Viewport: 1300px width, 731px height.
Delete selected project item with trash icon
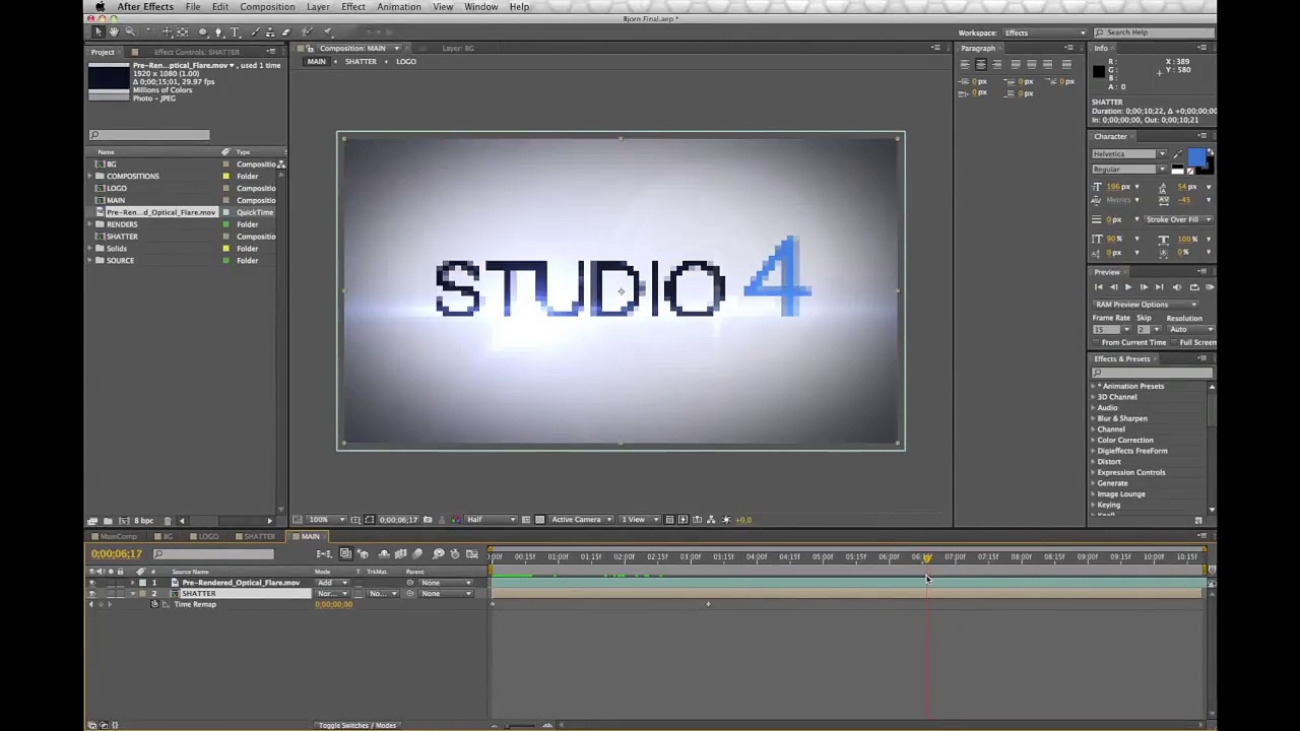(167, 521)
